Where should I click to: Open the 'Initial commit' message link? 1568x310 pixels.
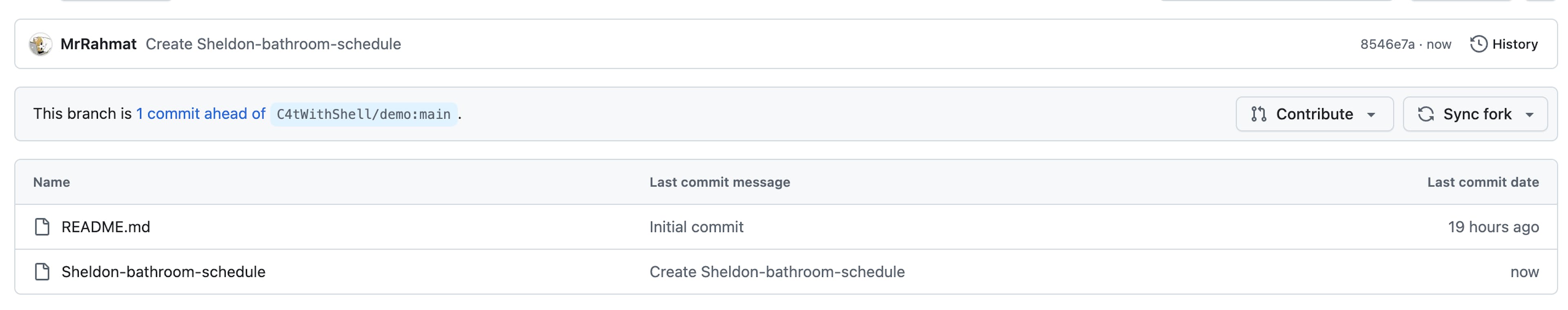tap(696, 227)
